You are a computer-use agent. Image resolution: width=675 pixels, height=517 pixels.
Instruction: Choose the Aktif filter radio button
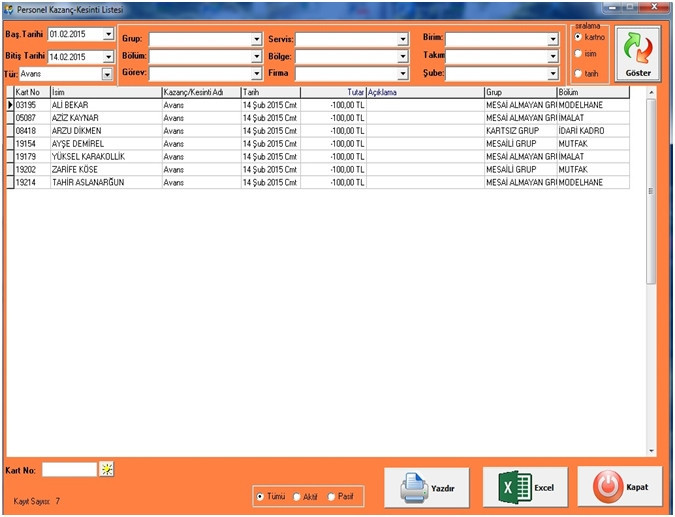tap(297, 496)
